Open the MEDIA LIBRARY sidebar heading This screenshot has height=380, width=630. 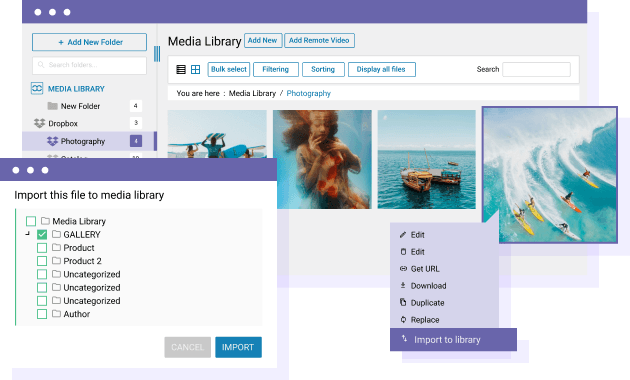tap(76, 88)
